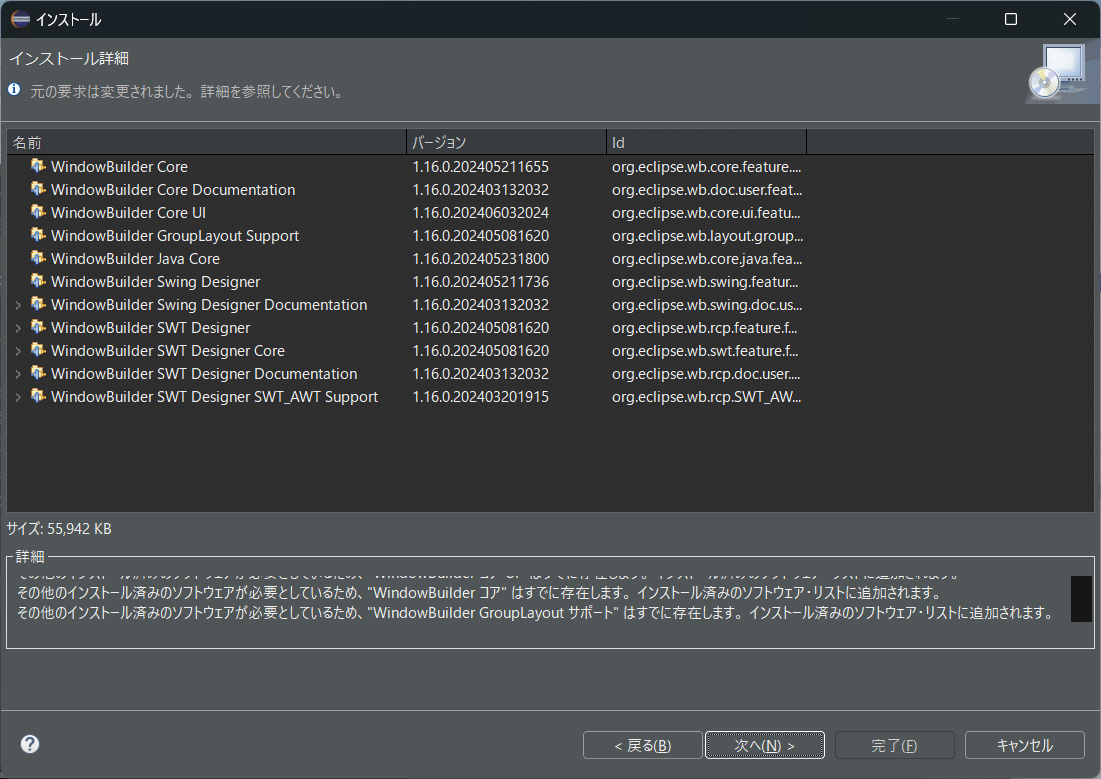
Task: Click the Id org.eclipse.wb.core.ui.featu...
Action: (x=706, y=213)
